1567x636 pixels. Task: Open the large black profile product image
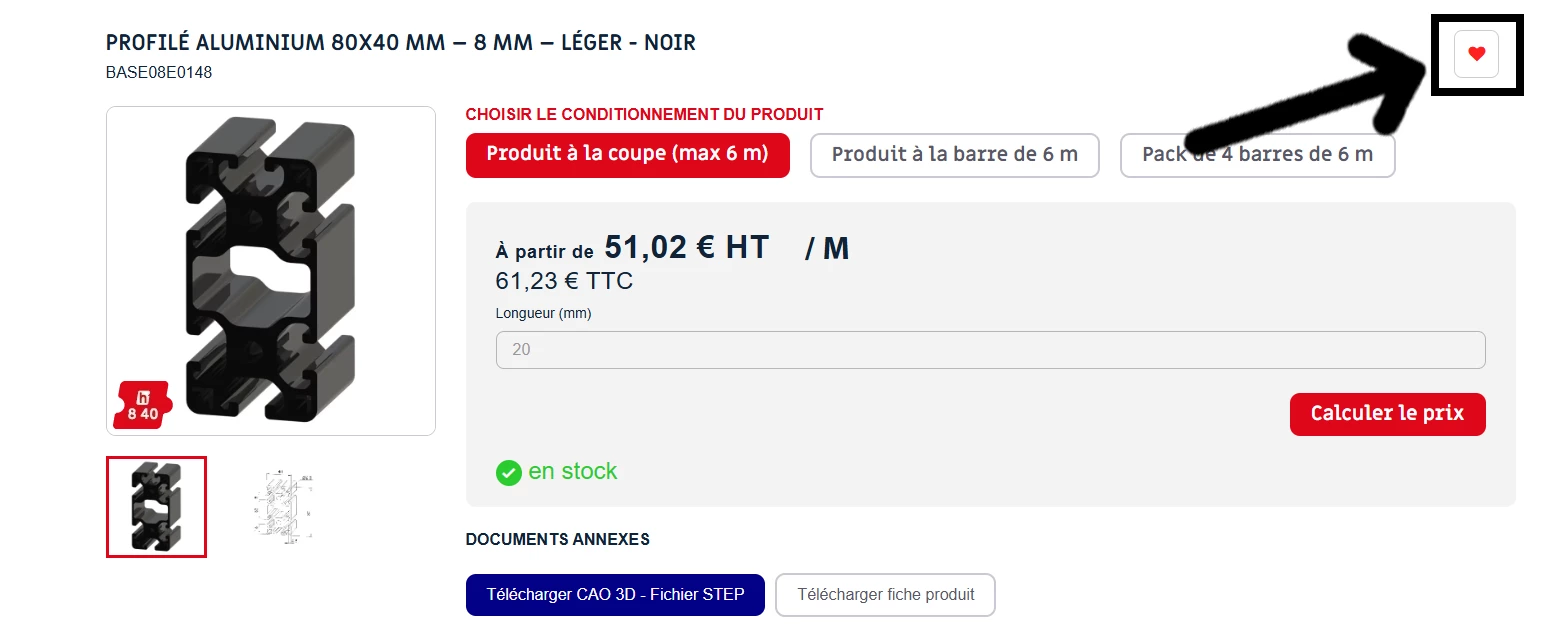271,271
